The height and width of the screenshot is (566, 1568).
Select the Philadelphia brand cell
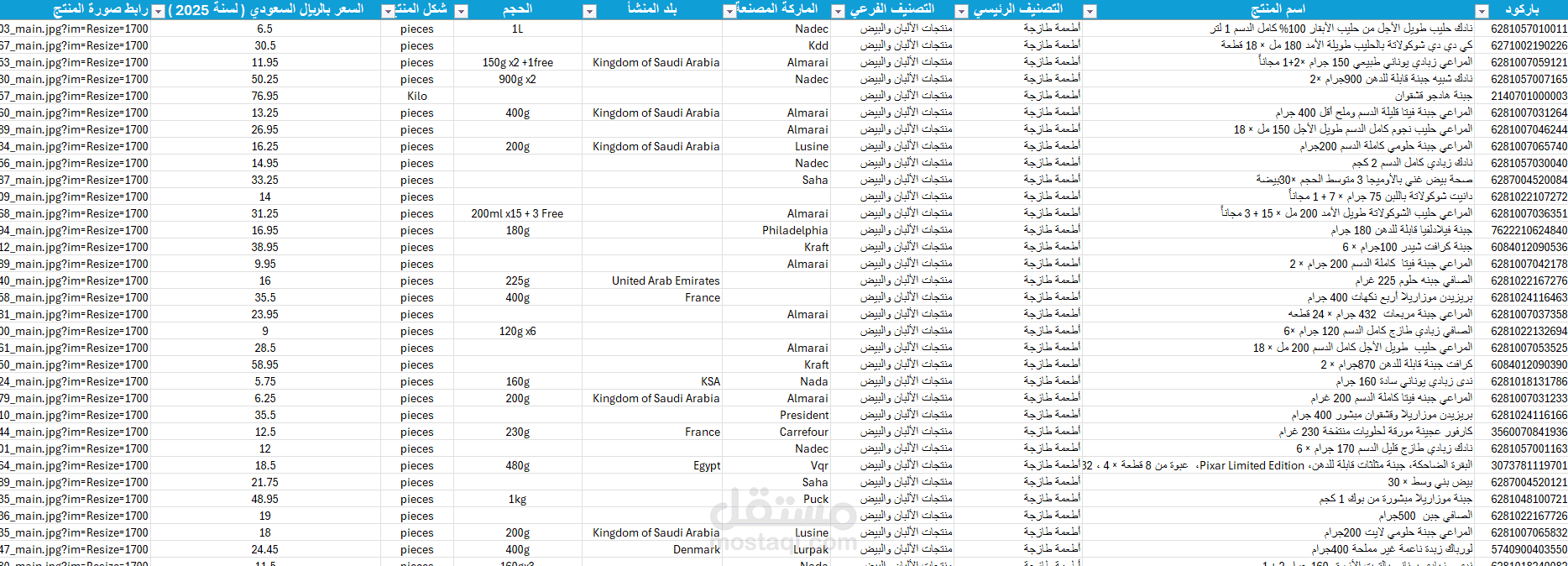point(795,230)
